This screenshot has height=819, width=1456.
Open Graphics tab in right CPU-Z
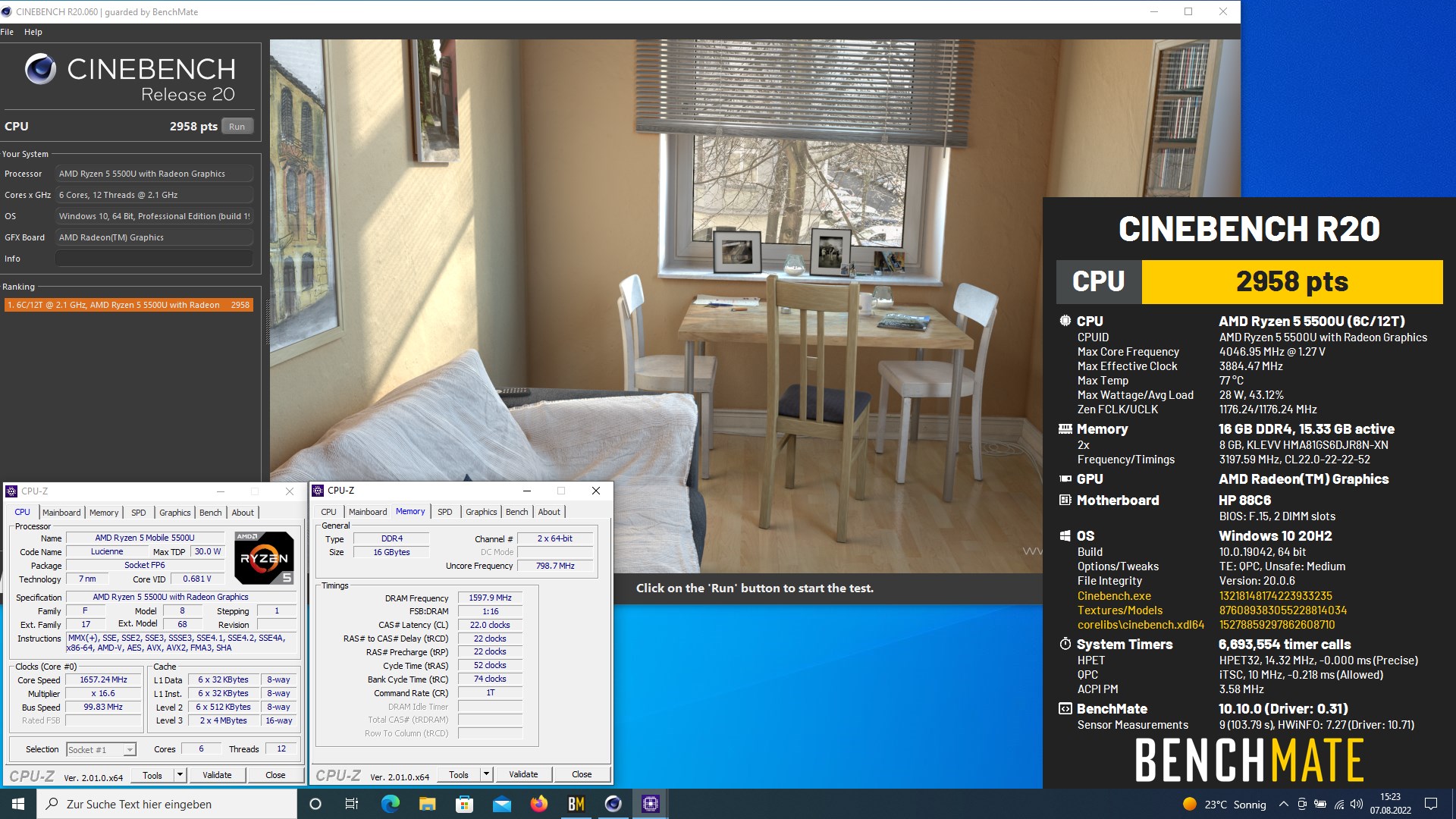(482, 512)
